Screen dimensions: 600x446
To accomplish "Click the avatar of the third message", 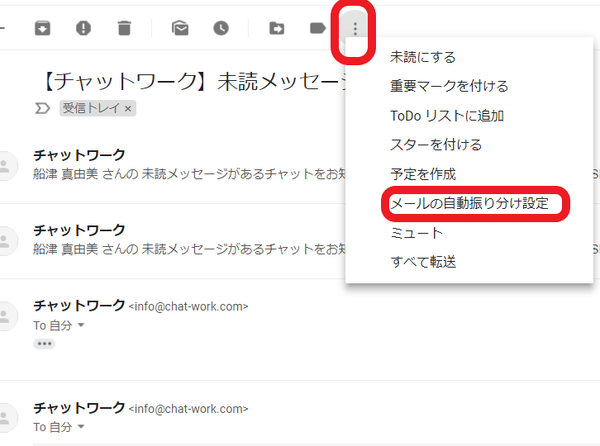I will tap(5, 316).
